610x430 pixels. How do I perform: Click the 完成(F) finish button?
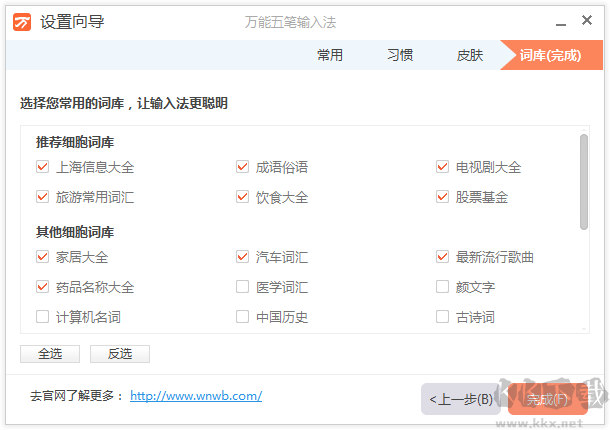[548, 399]
